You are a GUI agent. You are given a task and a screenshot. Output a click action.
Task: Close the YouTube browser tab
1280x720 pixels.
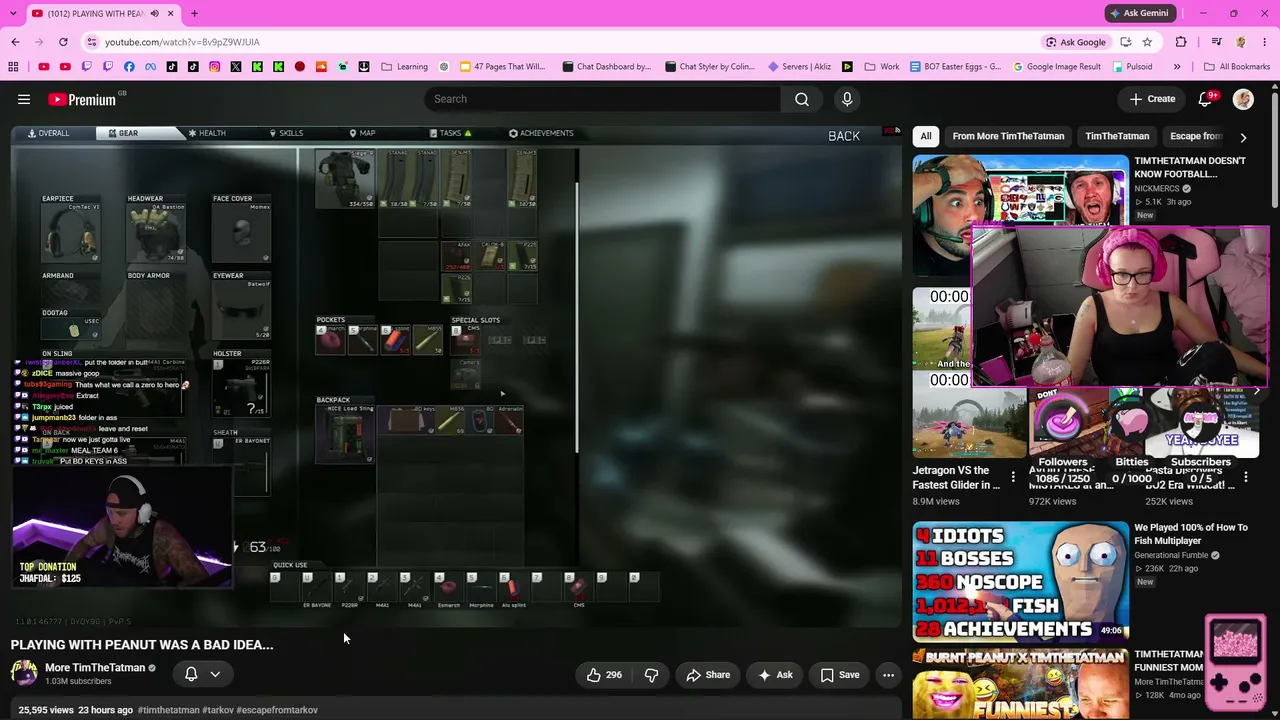coord(171,13)
